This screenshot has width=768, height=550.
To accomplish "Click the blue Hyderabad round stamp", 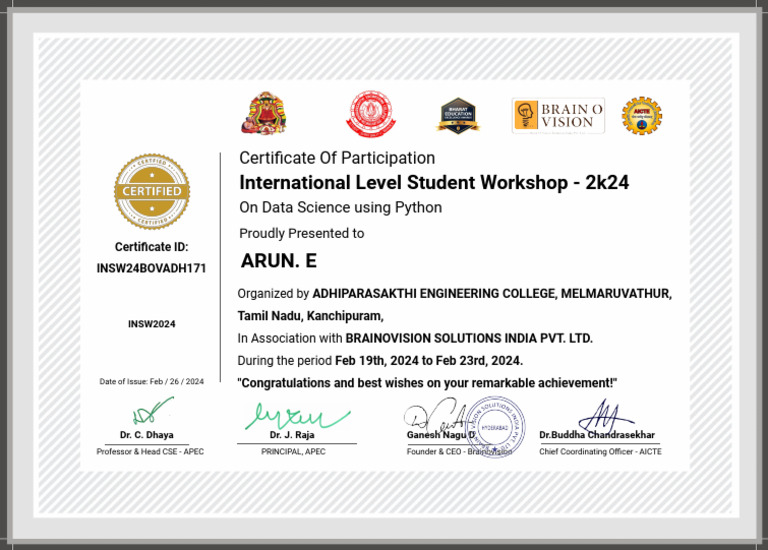I will [x=495, y=427].
